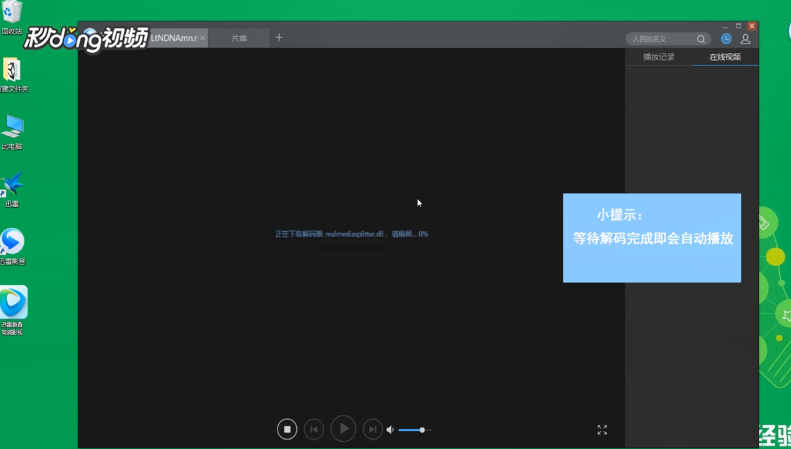The image size is (791, 449).
Task: Adjust the volume slider
Action: (415, 430)
